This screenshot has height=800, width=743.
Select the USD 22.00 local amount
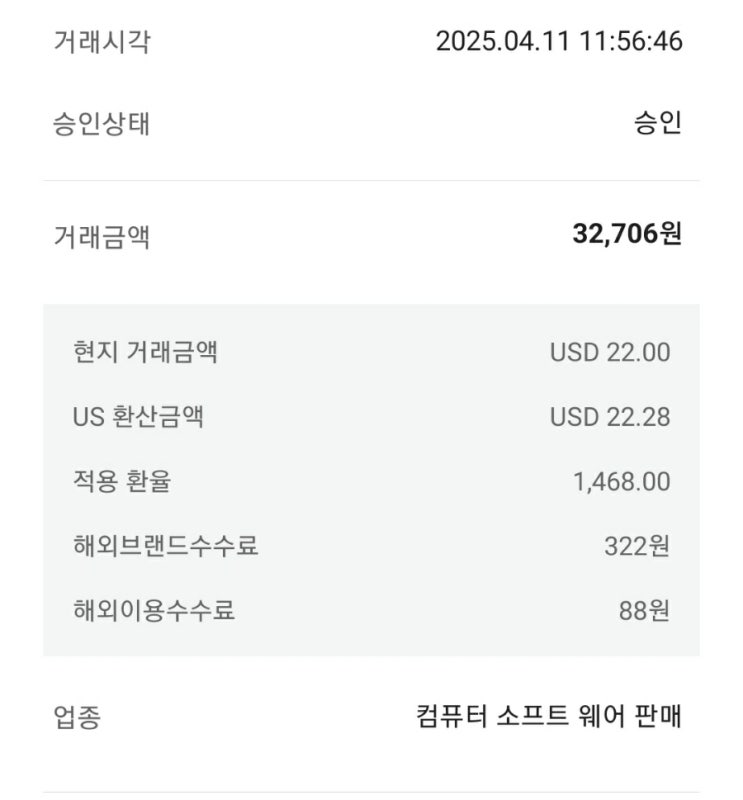610,352
